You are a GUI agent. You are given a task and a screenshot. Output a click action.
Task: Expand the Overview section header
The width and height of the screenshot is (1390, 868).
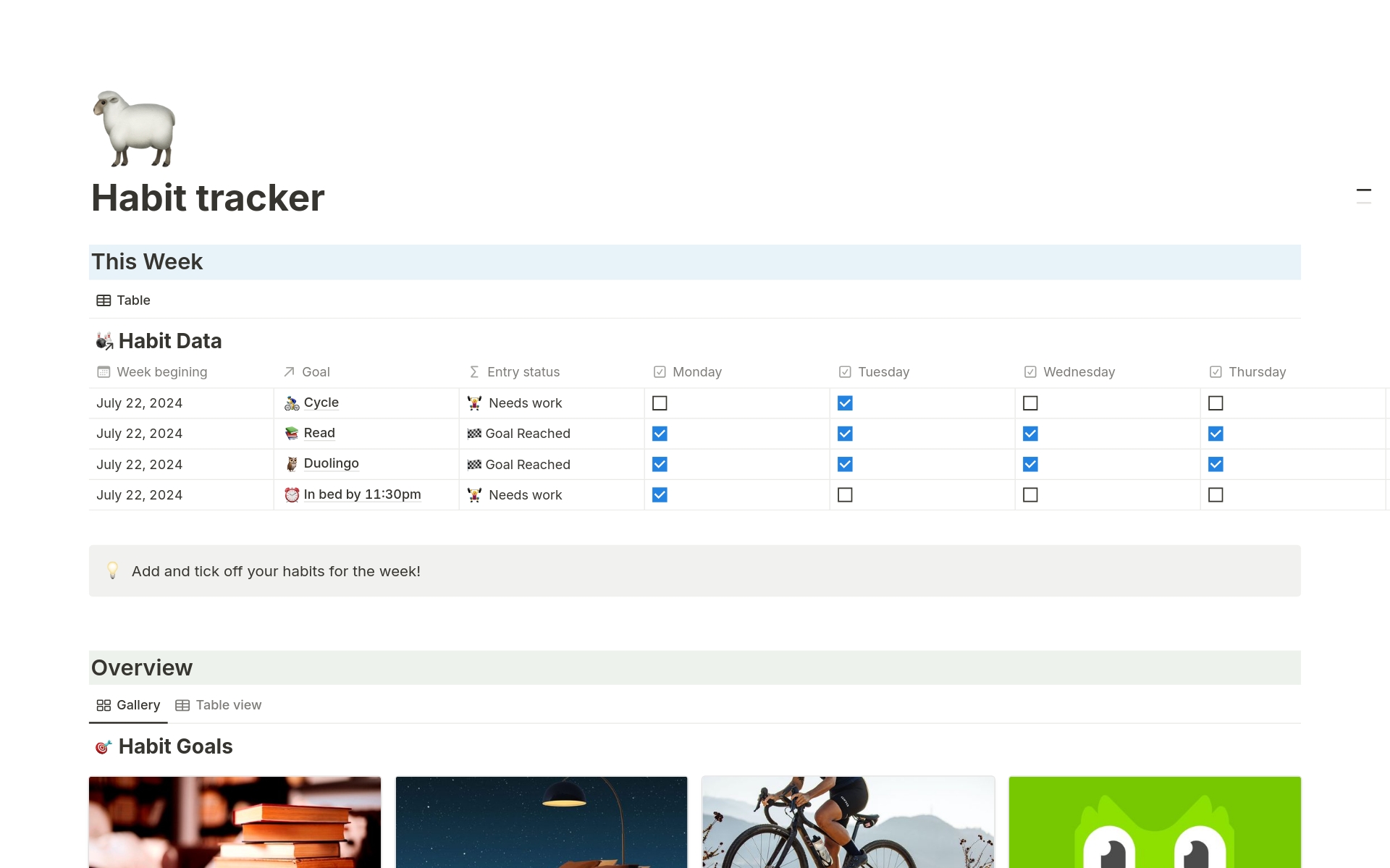141,666
